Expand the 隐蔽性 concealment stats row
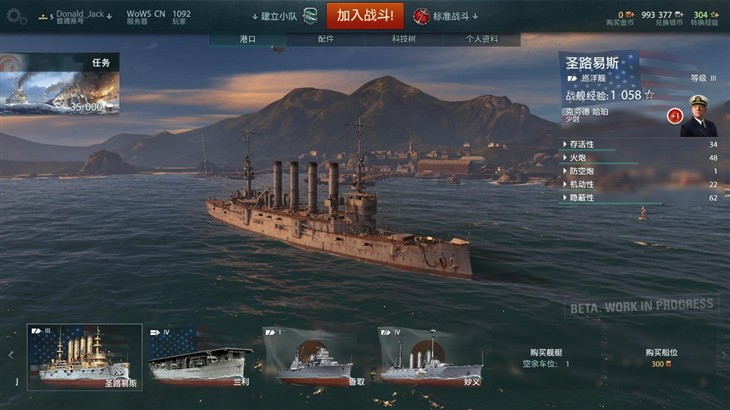Viewport: 730px width, 410px height. [x=640, y=198]
